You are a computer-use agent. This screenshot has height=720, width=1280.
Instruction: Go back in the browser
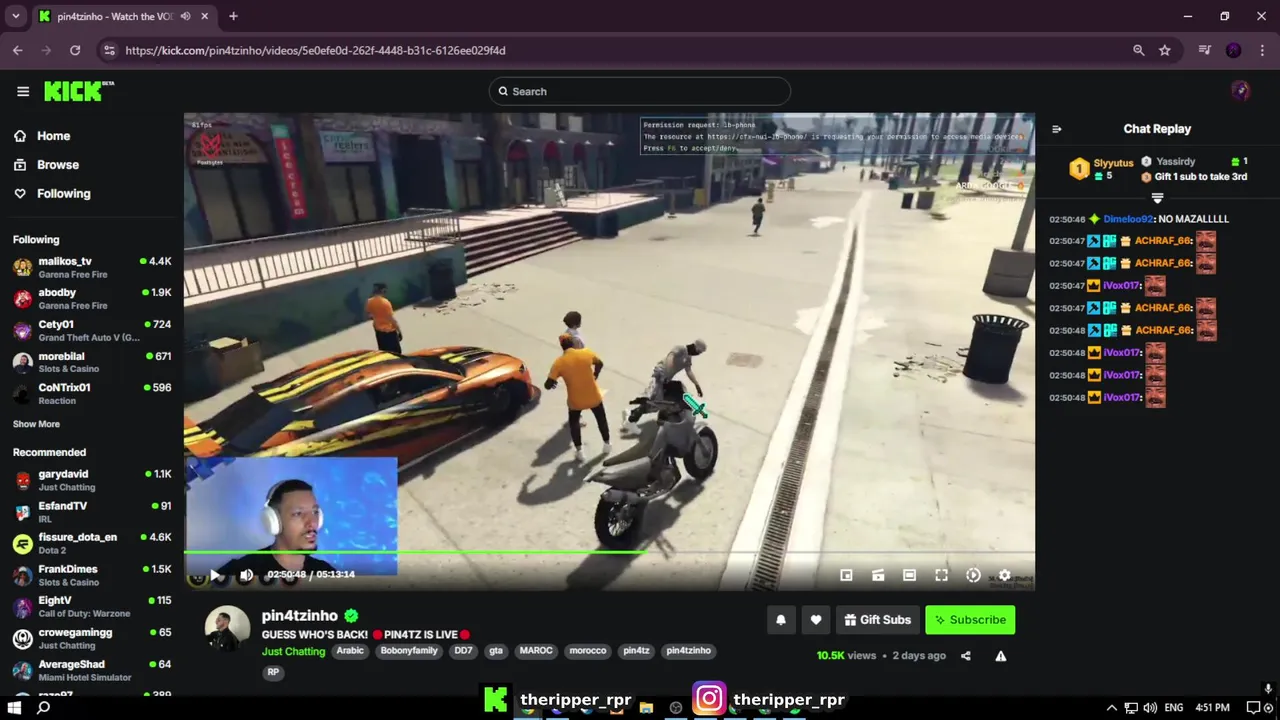(18, 50)
